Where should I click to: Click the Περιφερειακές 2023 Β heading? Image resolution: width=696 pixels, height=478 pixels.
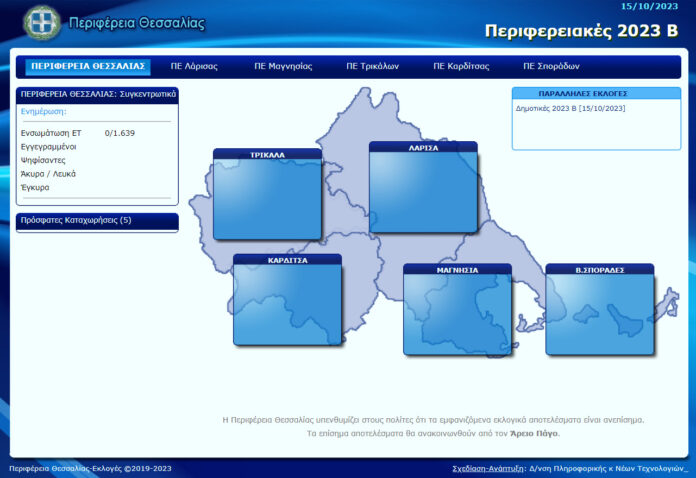click(580, 30)
